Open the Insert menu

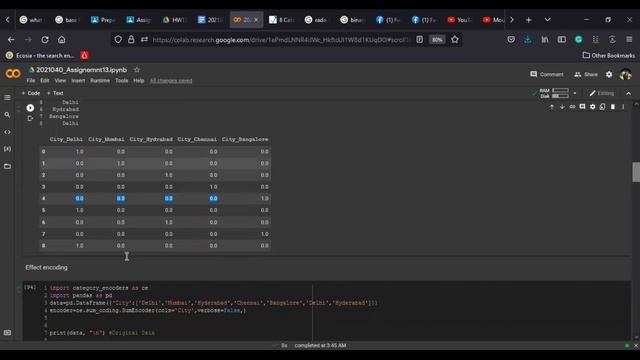(x=78, y=81)
